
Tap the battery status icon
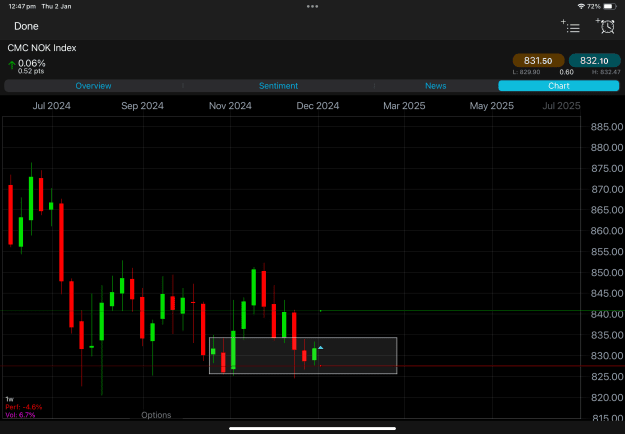coord(610,6)
